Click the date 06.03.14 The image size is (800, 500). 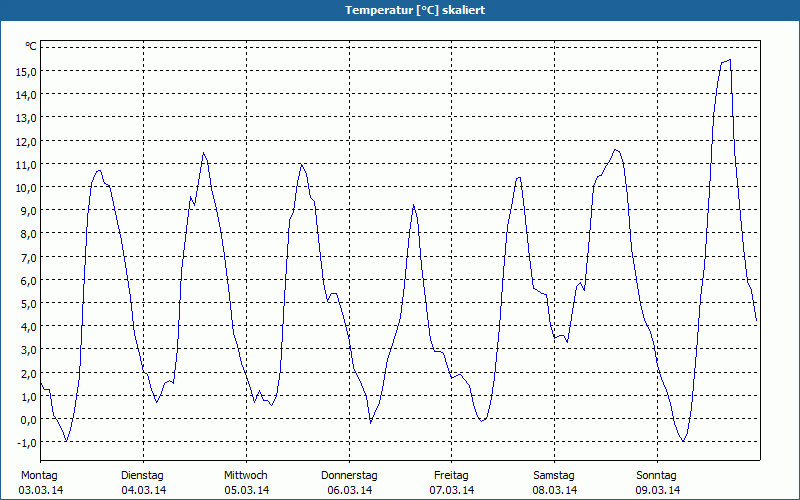click(349, 491)
